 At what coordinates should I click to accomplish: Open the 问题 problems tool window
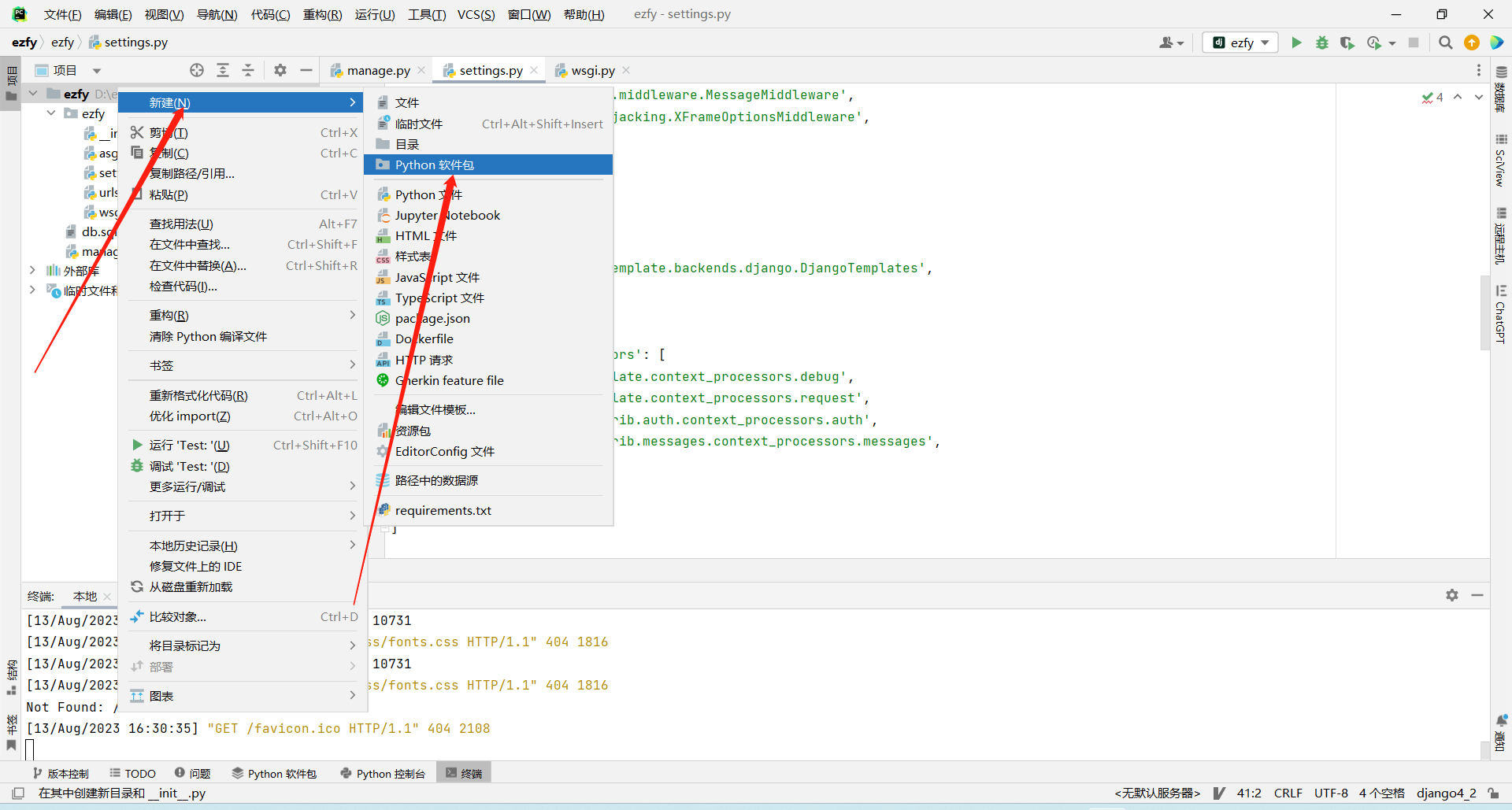point(193,773)
